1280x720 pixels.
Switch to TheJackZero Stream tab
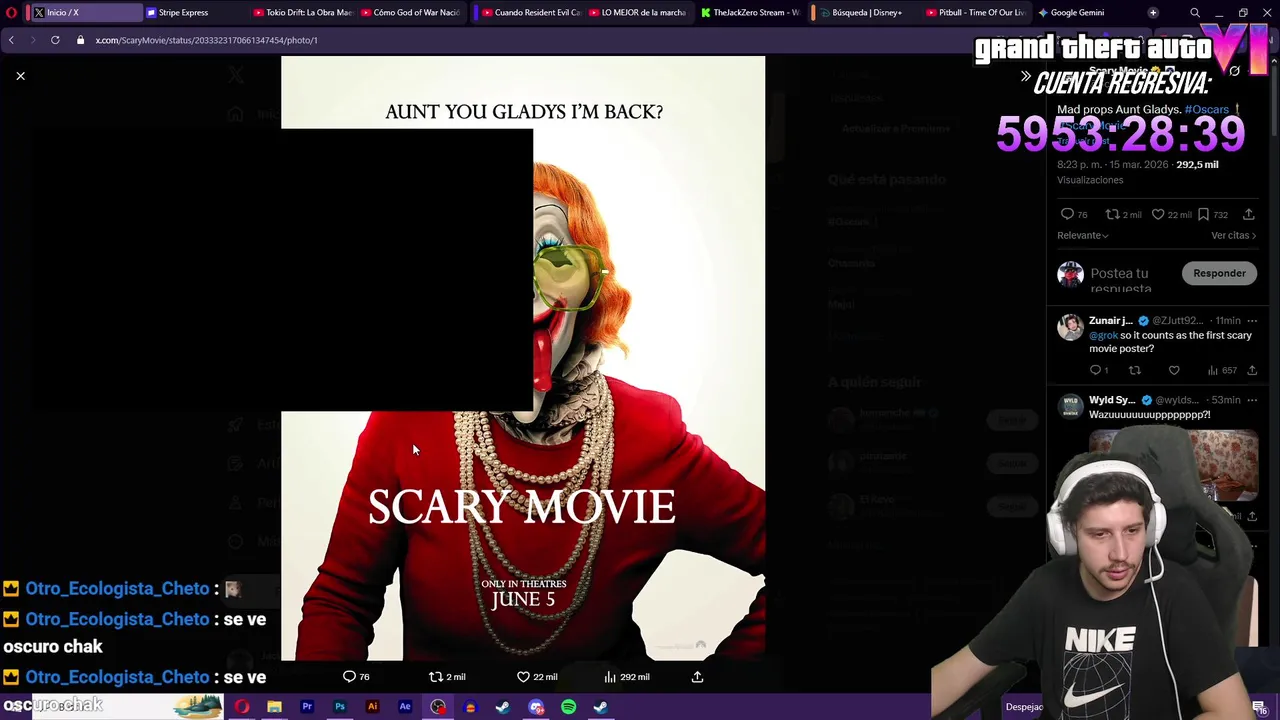point(750,12)
